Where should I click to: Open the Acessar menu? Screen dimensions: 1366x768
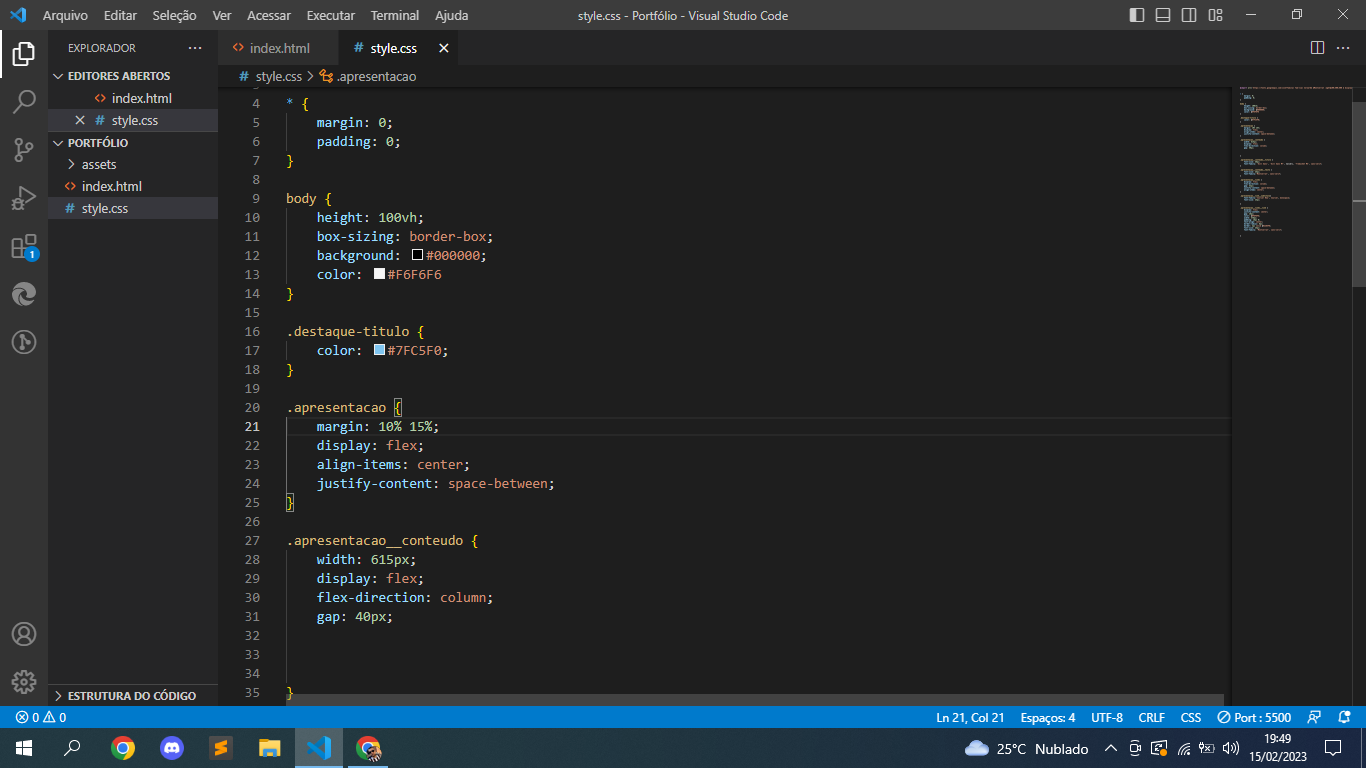click(x=269, y=15)
